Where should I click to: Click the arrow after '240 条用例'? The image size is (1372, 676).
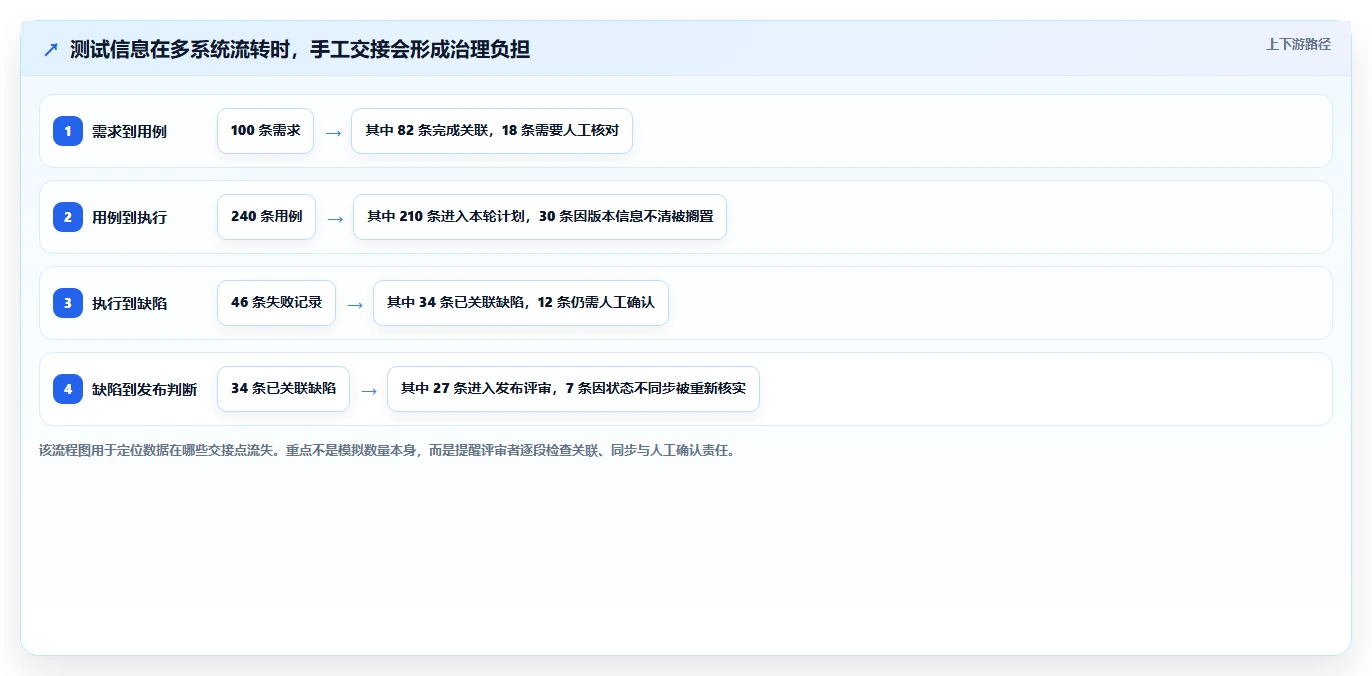pyautogui.click(x=335, y=218)
